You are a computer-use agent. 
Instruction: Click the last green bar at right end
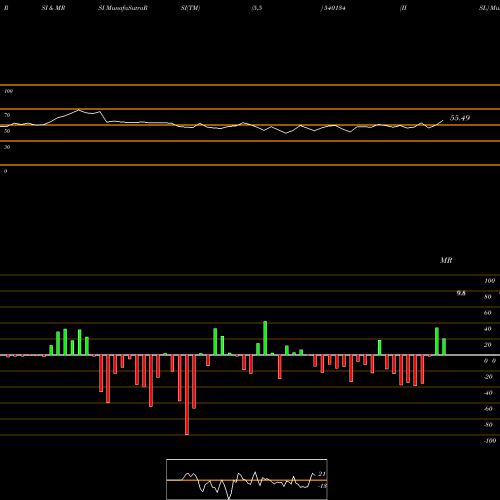point(444,347)
